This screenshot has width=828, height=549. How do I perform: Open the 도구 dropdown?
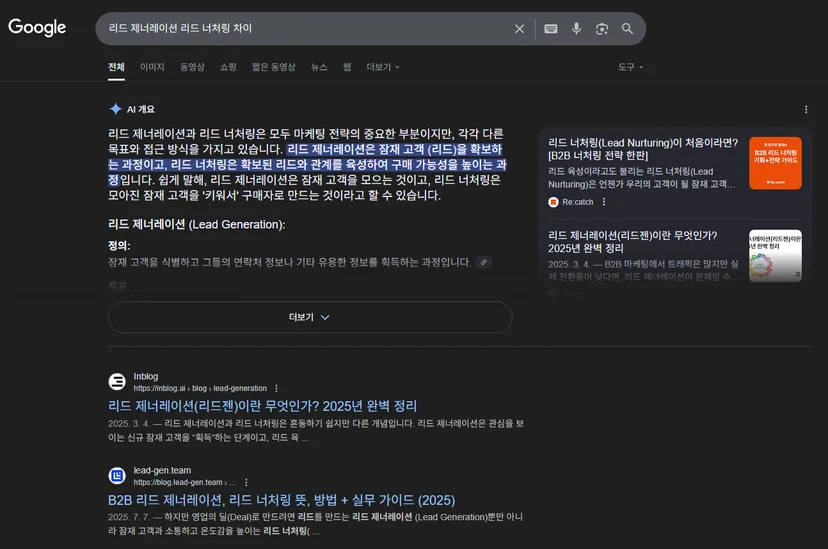(x=631, y=67)
